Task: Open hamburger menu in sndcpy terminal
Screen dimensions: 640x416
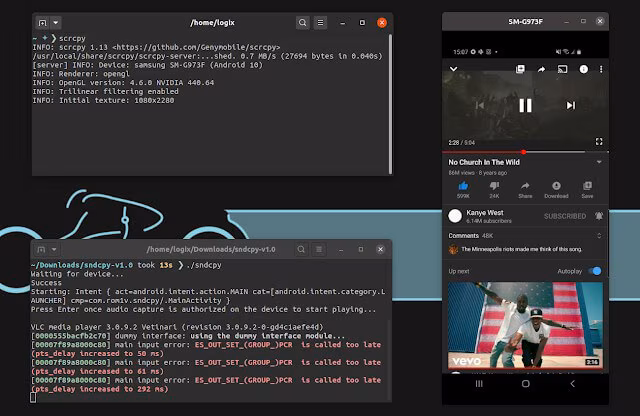Action: pos(319,249)
